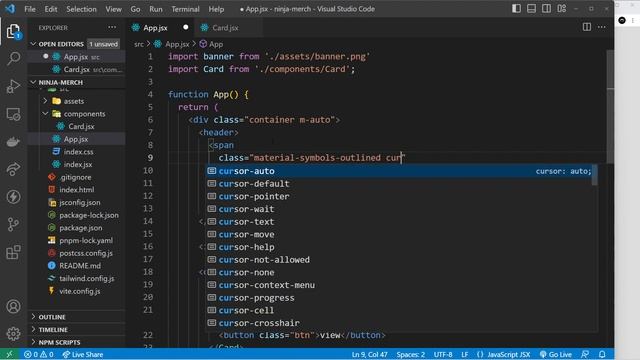The height and width of the screenshot is (360, 640).
Task: Open Card.jsx in the file tree
Action: [81, 127]
